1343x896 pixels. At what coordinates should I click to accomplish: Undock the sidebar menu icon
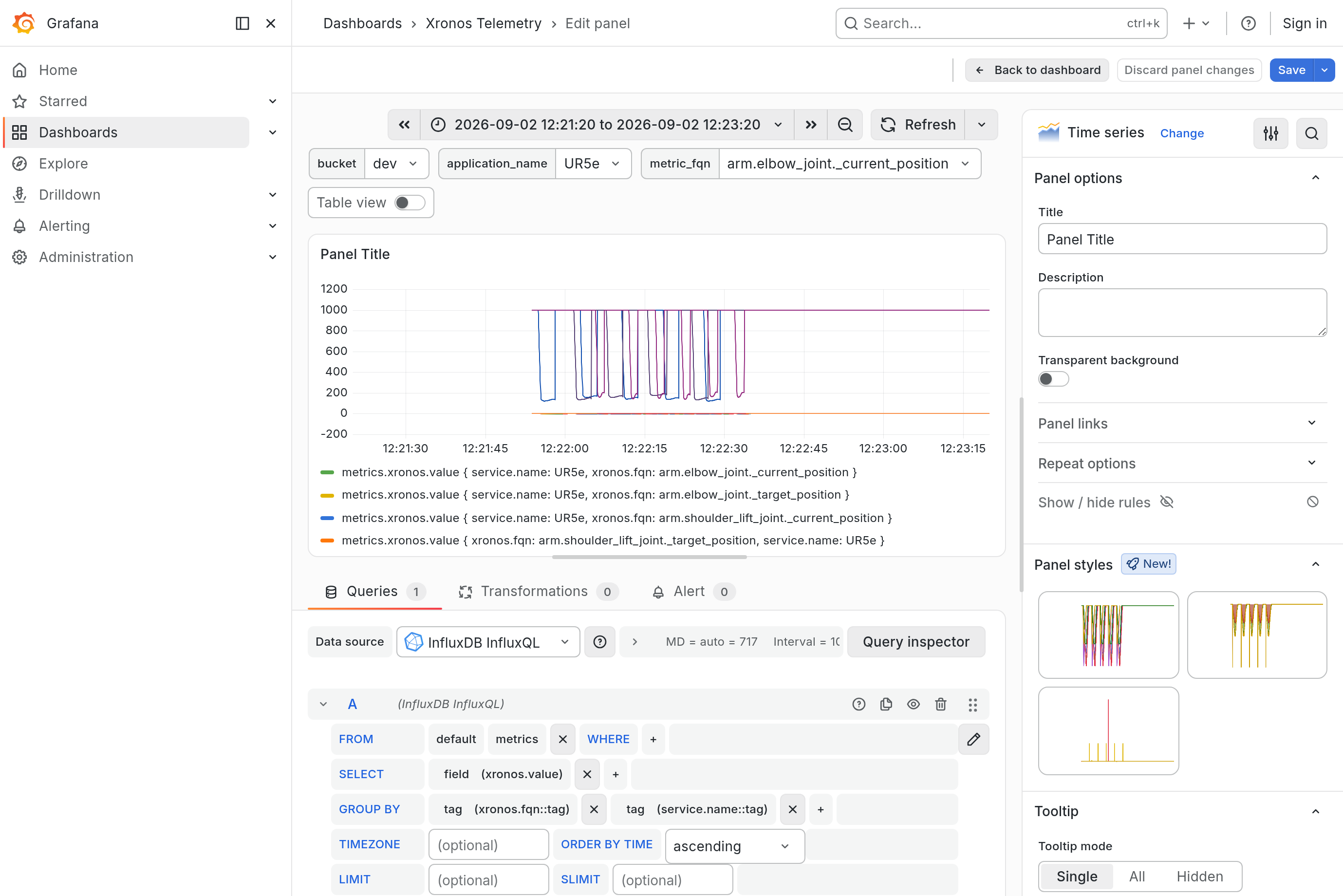click(x=242, y=23)
